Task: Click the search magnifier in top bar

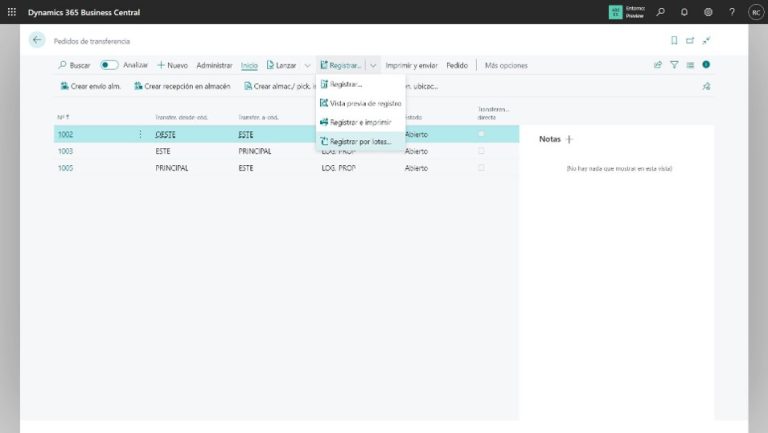Action: [x=660, y=12]
